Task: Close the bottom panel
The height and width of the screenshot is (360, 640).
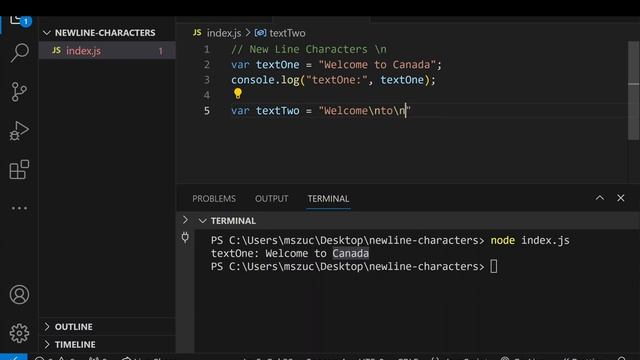Action: tap(621, 198)
